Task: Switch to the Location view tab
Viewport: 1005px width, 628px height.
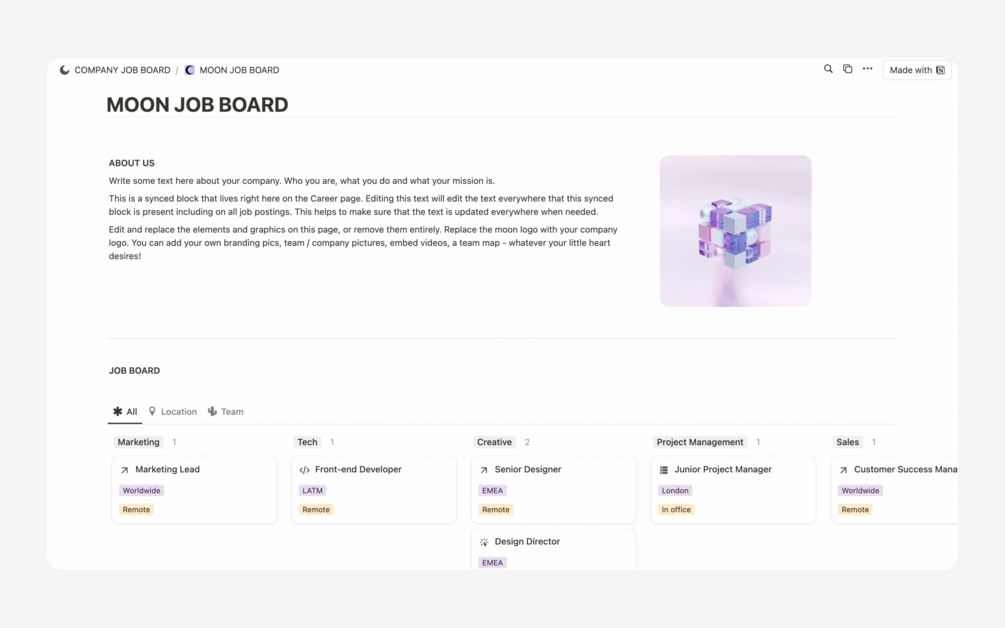Action: pos(173,412)
